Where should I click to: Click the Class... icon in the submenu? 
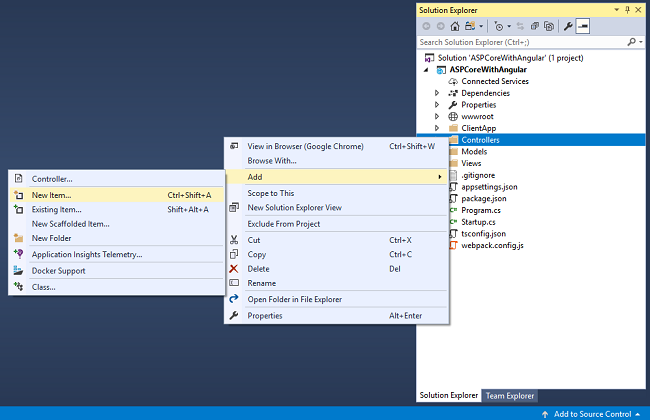click(x=19, y=286)
